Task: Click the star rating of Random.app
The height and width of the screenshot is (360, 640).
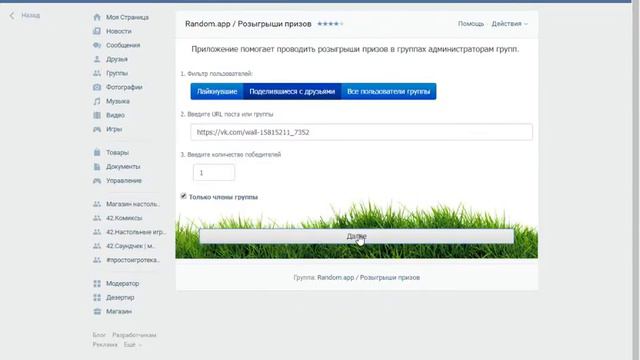Action: pyautogui.click(x=330, y=24)
